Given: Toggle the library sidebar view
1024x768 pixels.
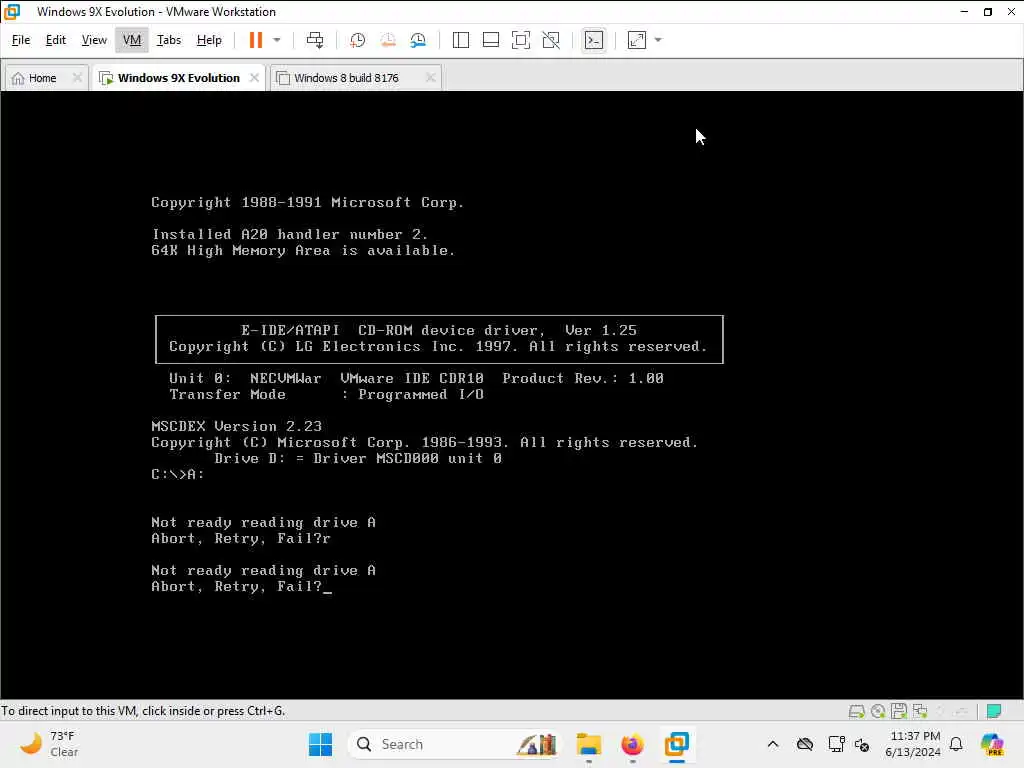Looking at the screenshot, I should 460,40.
